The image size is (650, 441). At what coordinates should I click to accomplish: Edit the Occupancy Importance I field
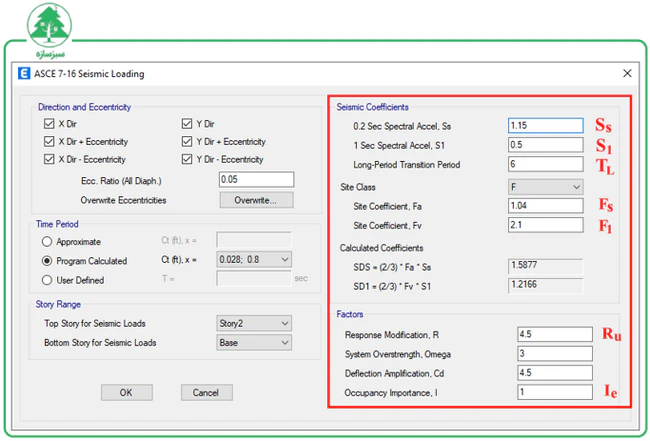click(555, 392)
